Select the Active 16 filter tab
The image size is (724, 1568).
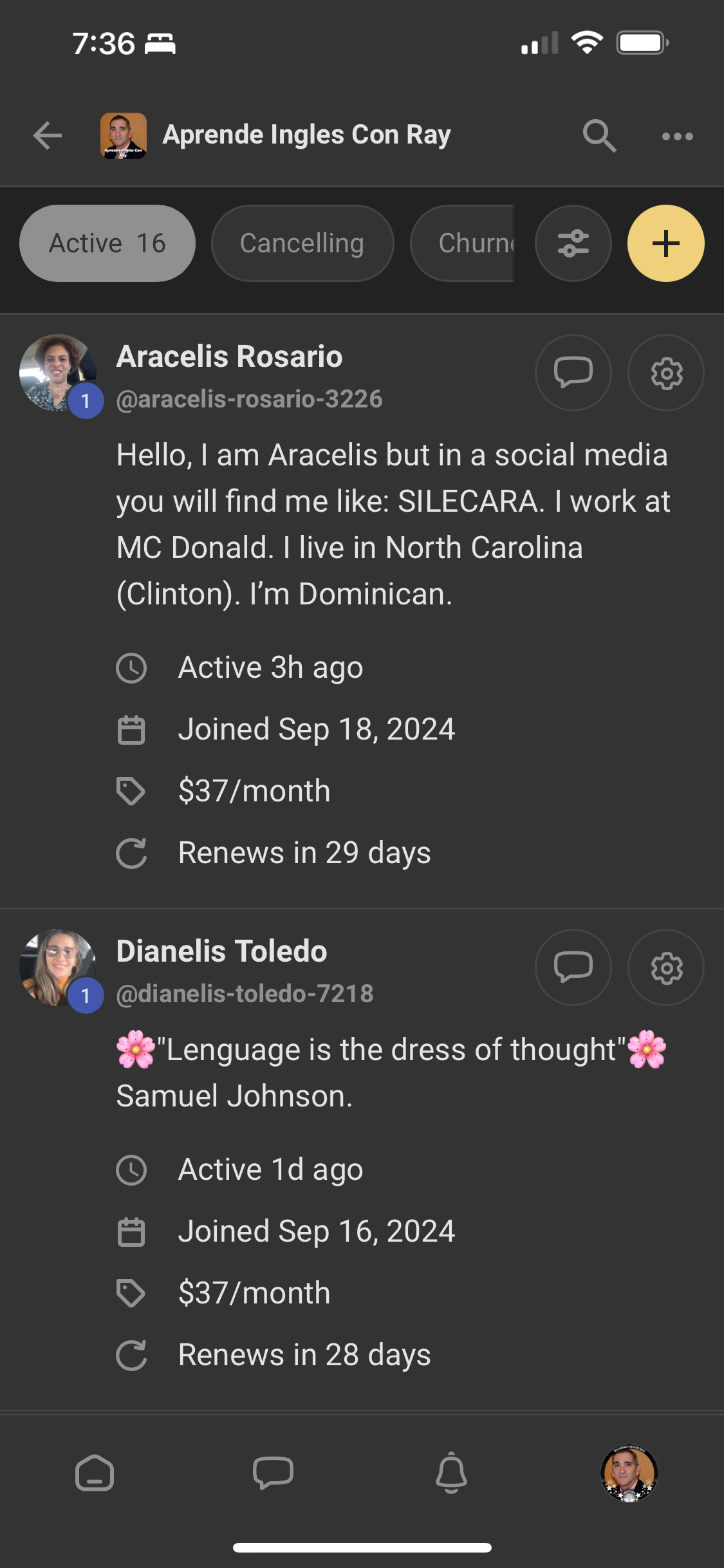[107, 243]
